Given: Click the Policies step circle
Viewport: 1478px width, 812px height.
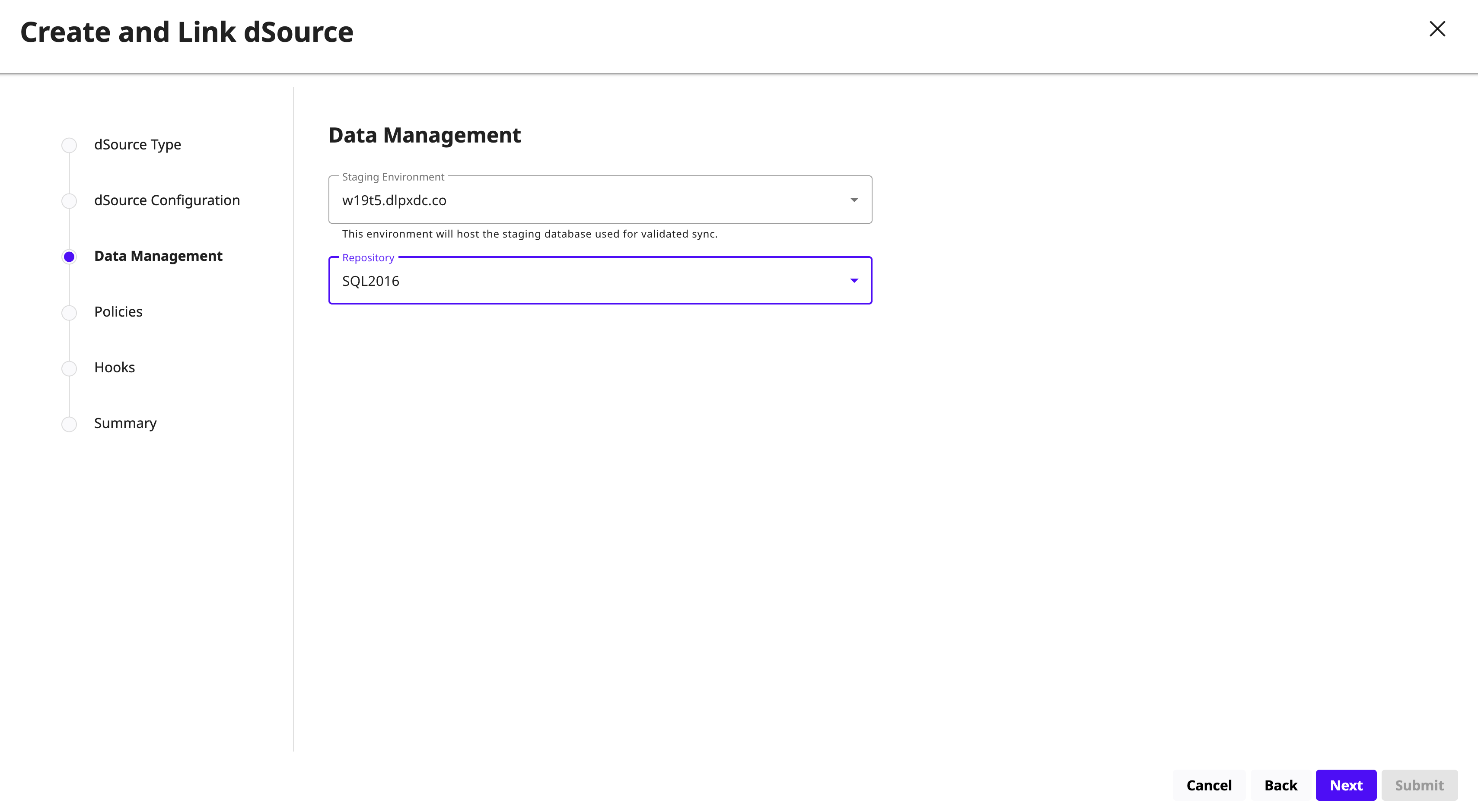Looking at the screenshot, I should 69,313.
